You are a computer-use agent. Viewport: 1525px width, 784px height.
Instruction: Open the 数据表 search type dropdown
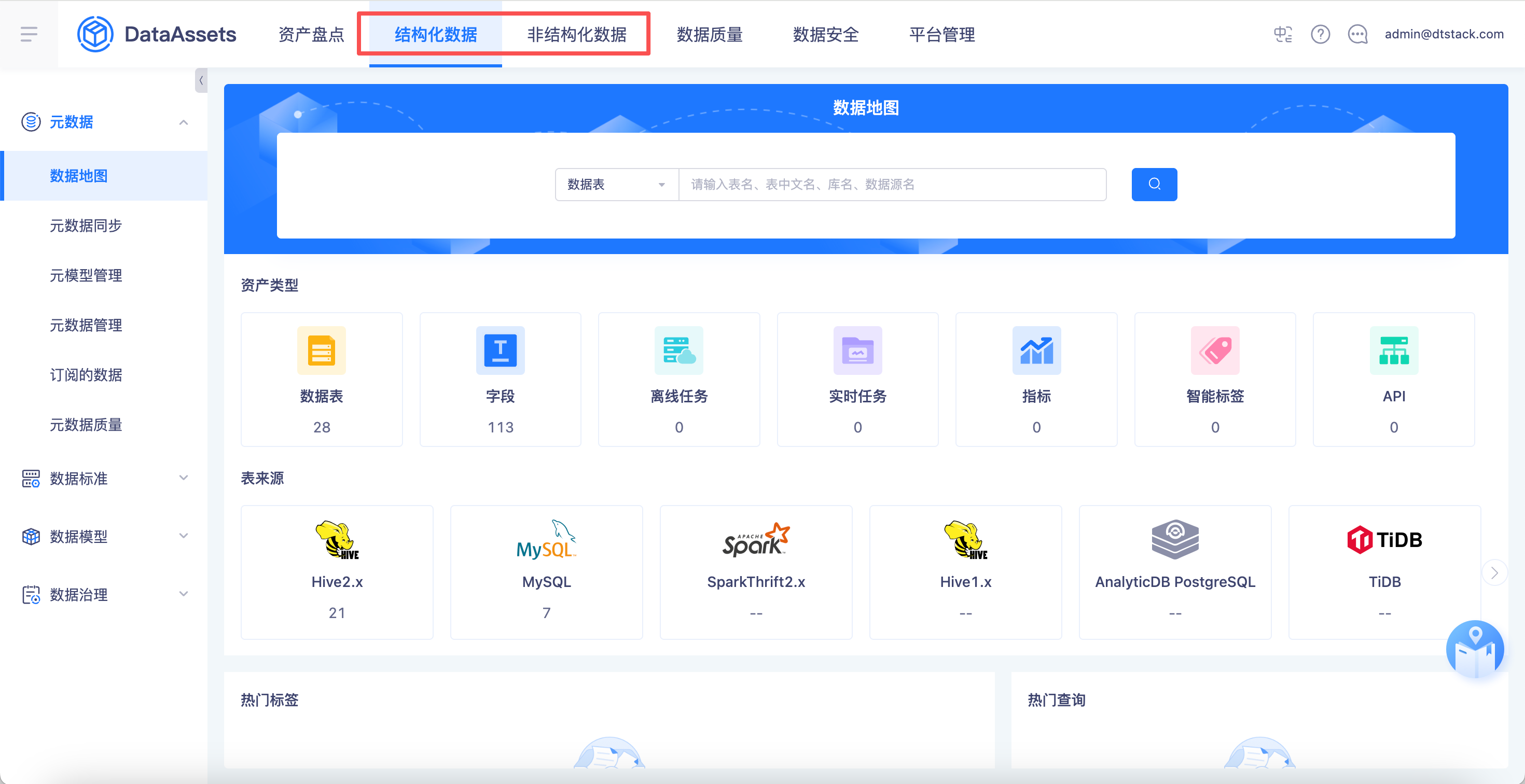click(x=616, y=185)
